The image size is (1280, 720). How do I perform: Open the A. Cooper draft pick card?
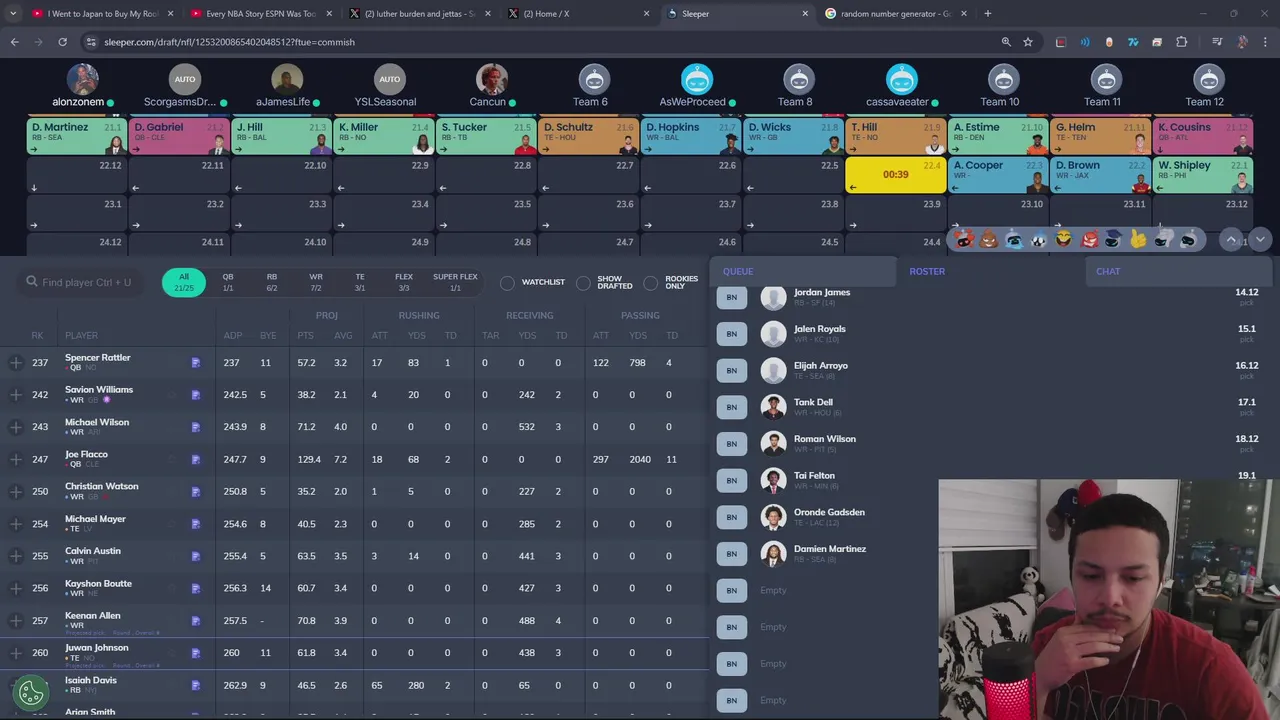pos(998,175)
